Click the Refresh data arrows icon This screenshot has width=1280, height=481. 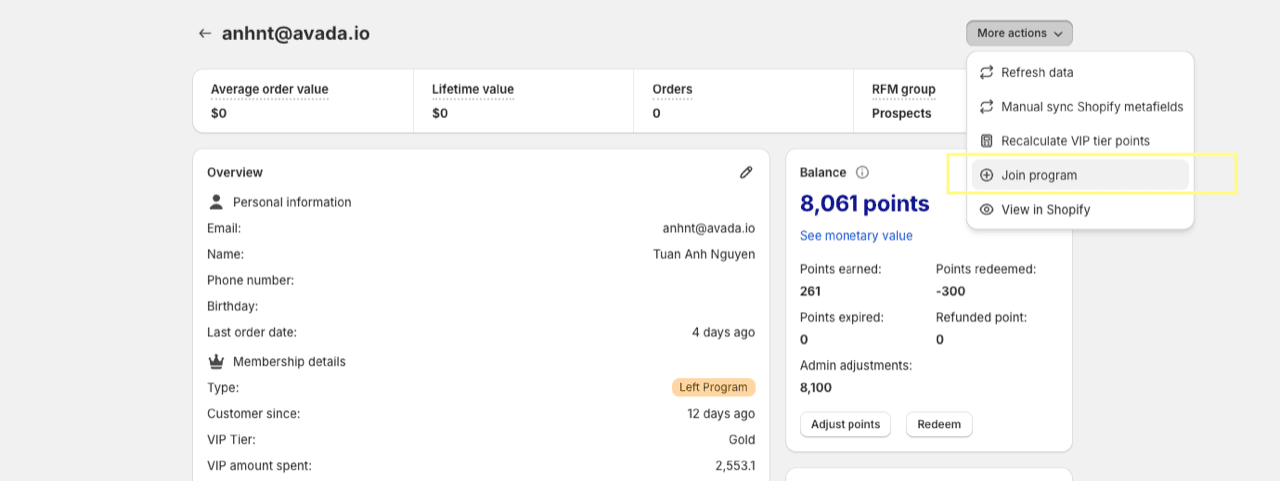987,72
